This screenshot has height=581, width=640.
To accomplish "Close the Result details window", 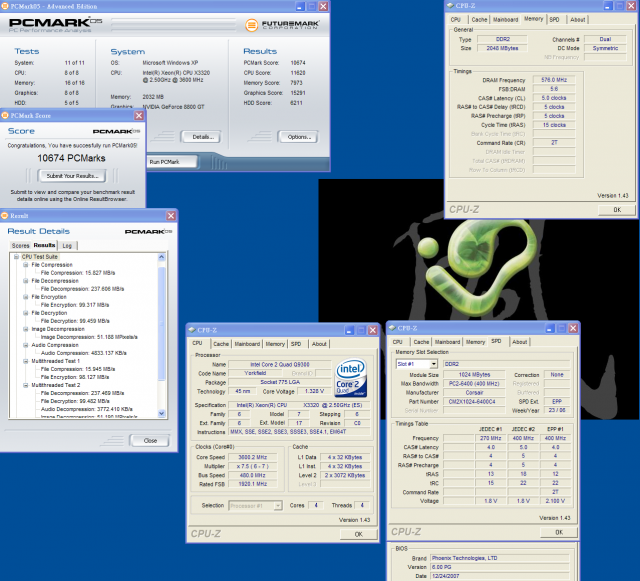I will [x=171, y=216].
